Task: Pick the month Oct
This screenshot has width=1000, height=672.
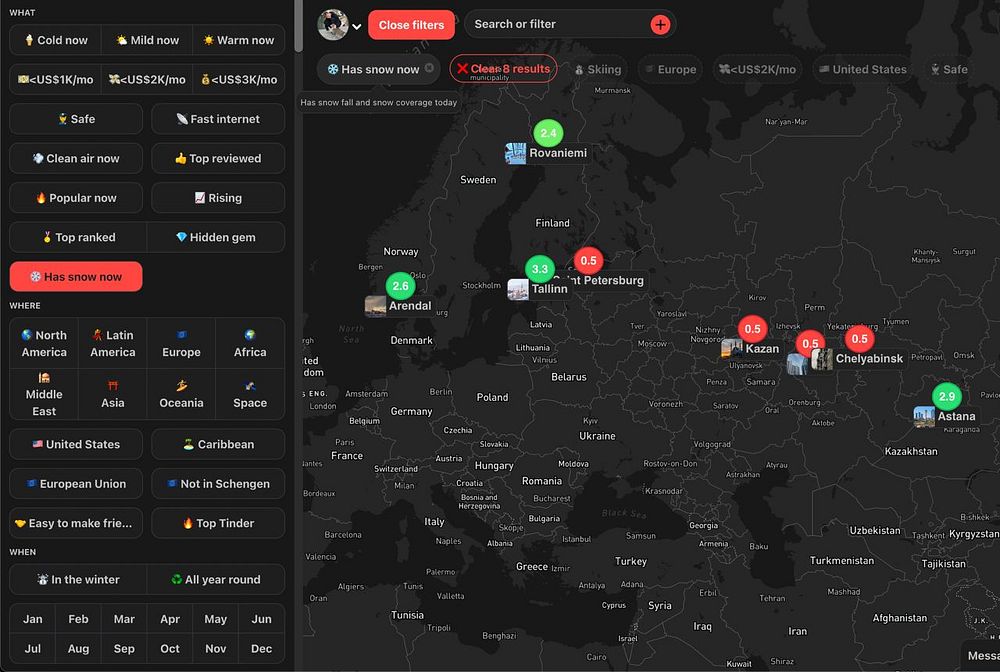Action: 170,648
